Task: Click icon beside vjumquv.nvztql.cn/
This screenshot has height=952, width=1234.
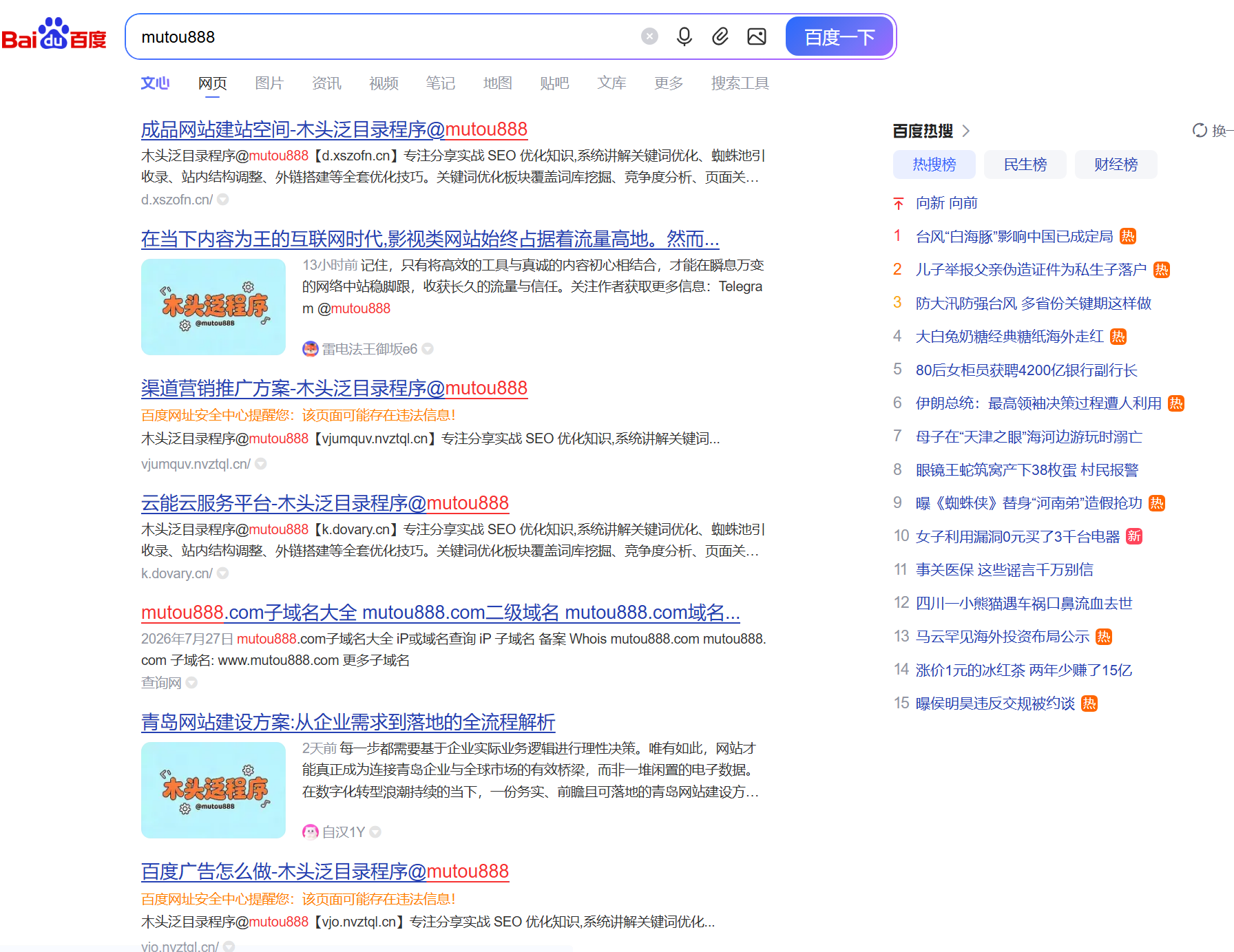Action: (261, 464)
